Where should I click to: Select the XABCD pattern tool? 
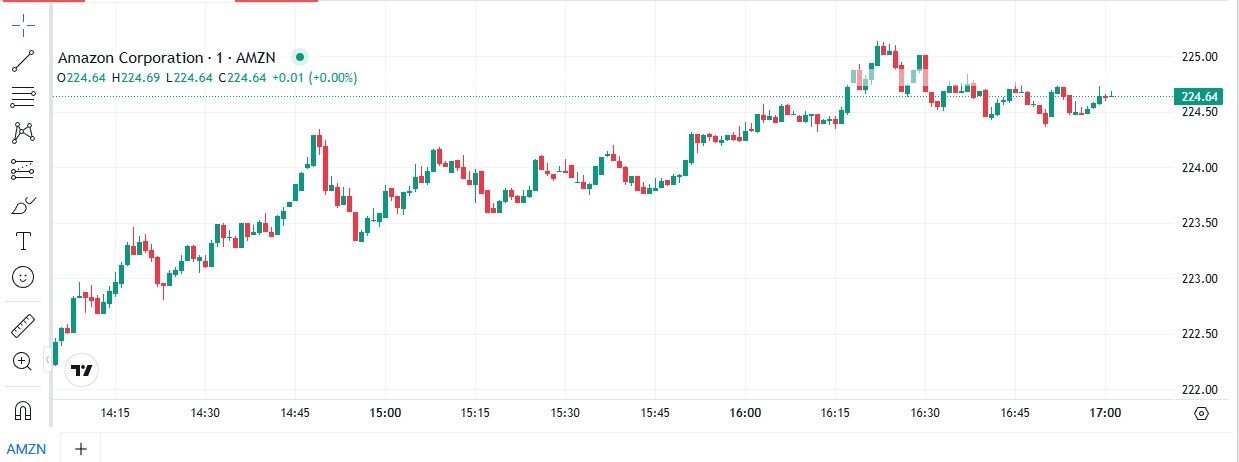coord(23,132)
